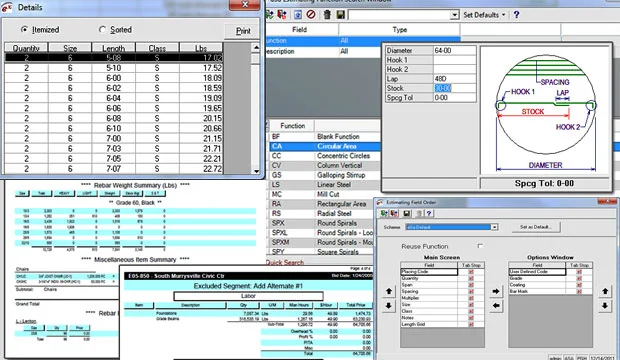The width and height of the screenshot is (620, 360).
Task: Toggle Tab Stop for Placing Code
Action: click(x=471, y=272)
